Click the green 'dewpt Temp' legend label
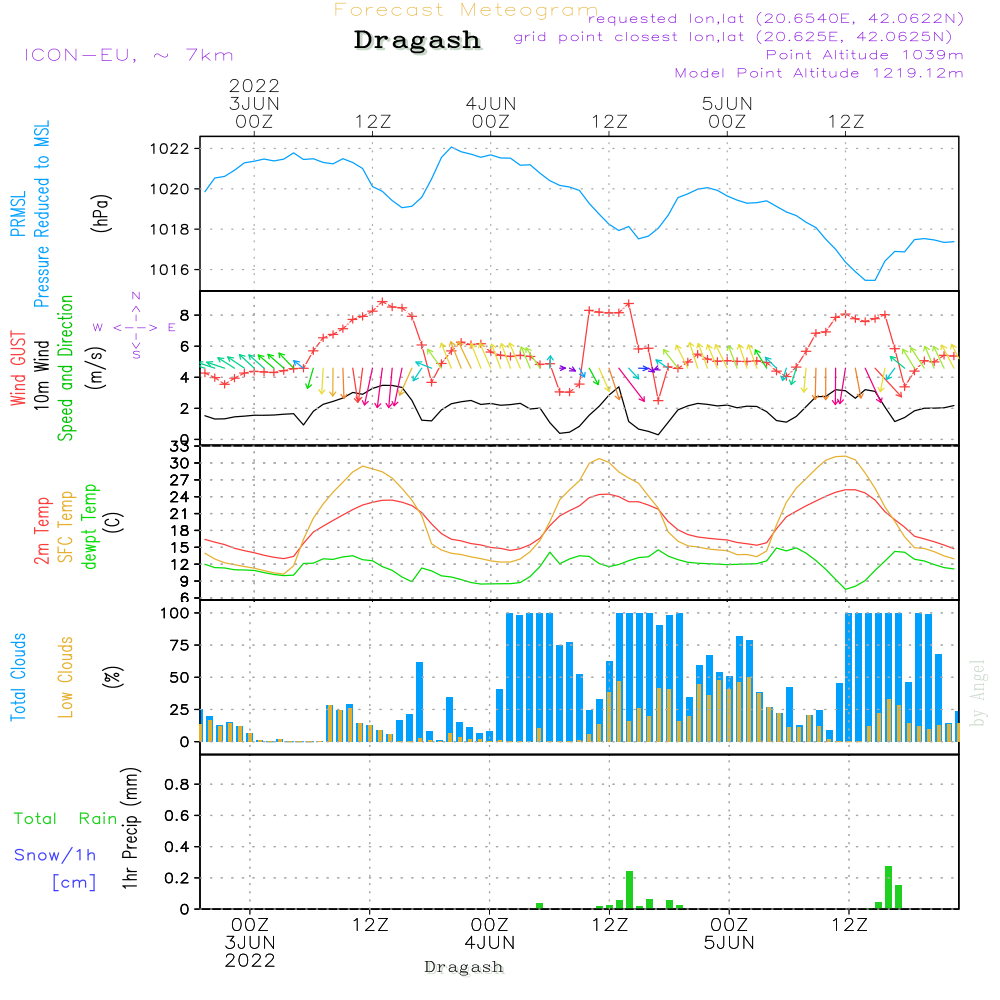This screenshot has height=1000, width=1000. pyautogui.click(x=89, y=526)
